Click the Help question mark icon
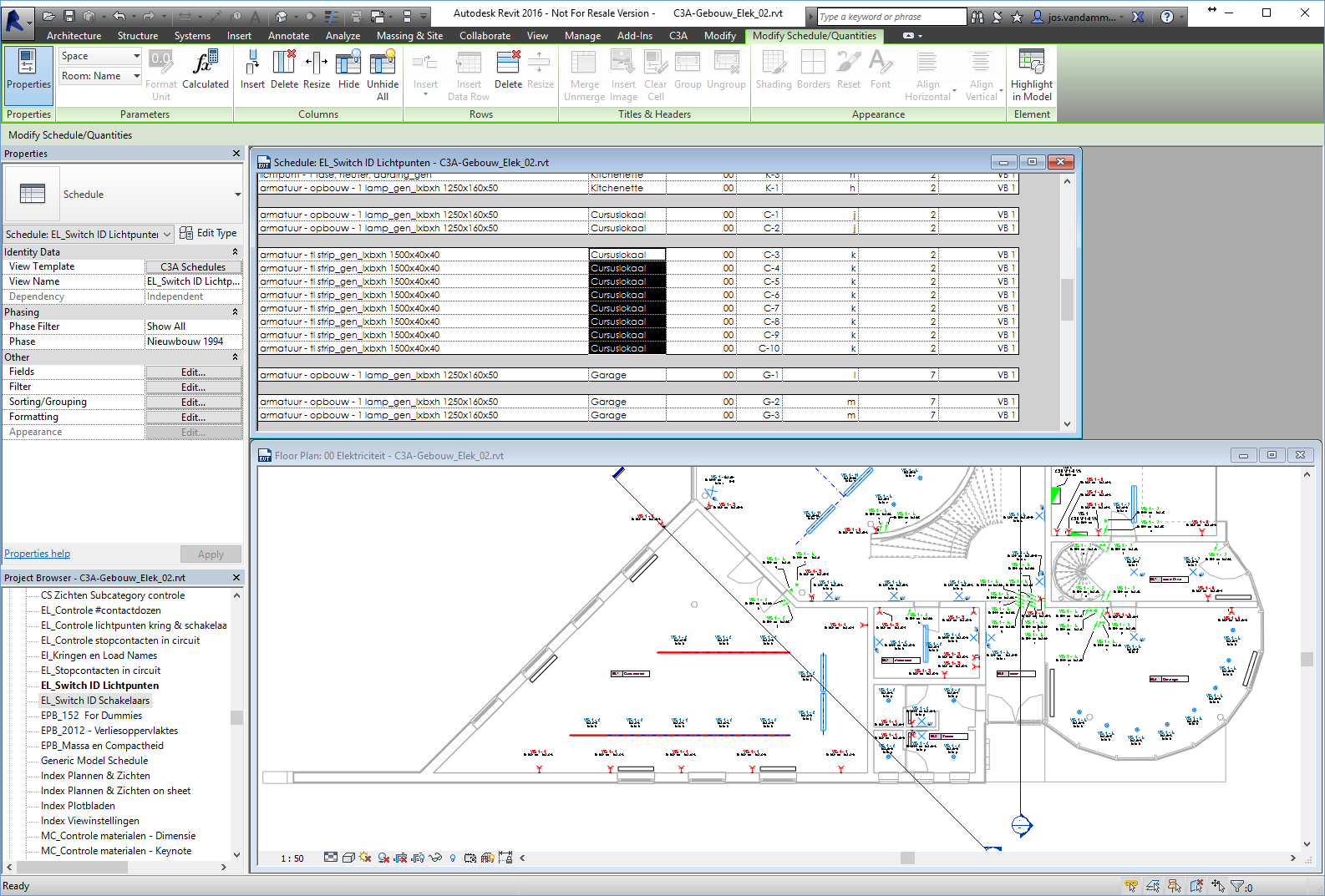Image resolution: width=1325 pixels, height=896 pixels. pos(1167,16)
